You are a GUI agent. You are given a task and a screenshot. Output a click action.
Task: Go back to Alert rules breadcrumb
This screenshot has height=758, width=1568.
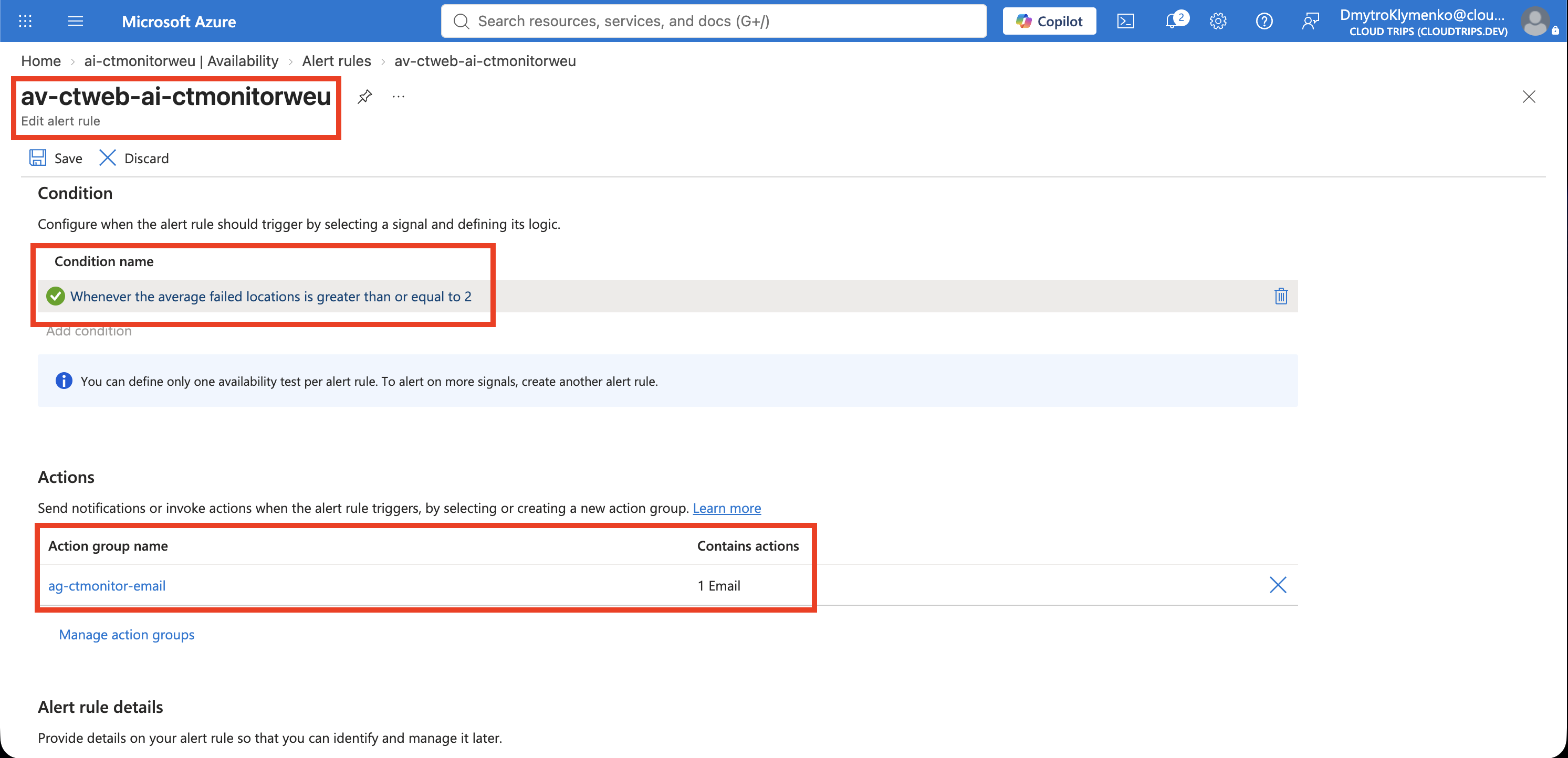click(x=337, y=61)
